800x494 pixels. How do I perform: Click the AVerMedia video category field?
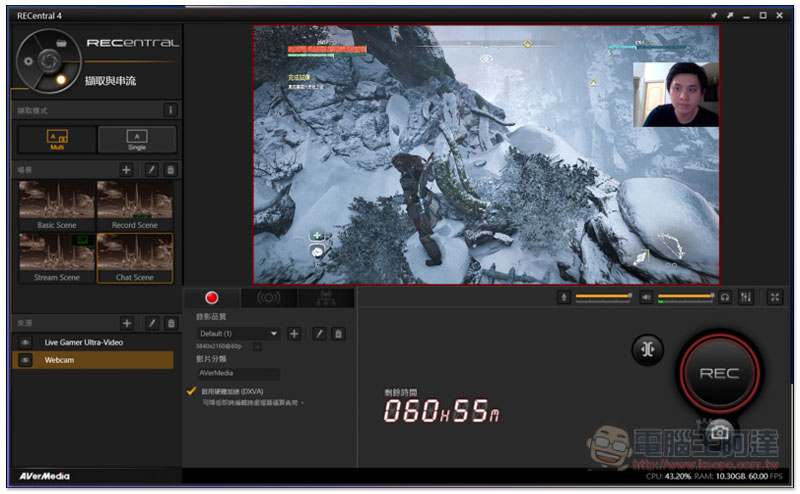[238, 374]
